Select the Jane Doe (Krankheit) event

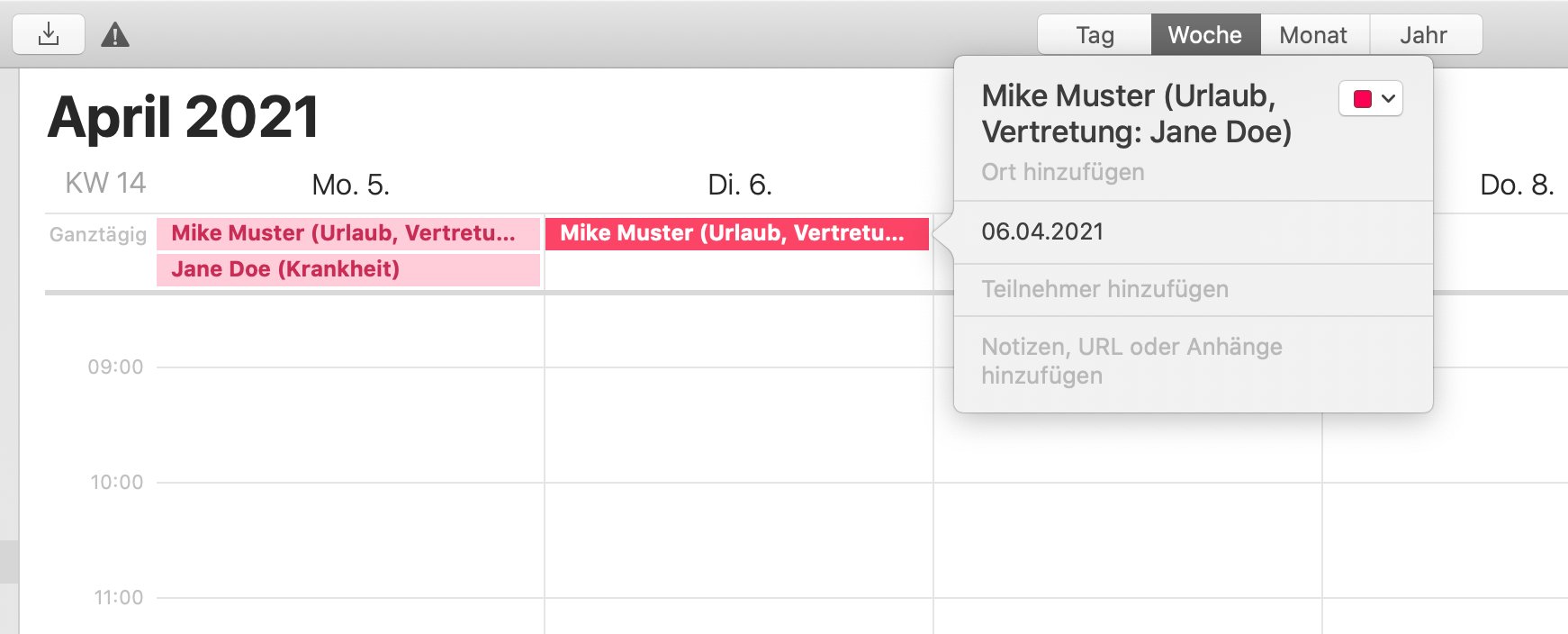click(x=348, y=269)
